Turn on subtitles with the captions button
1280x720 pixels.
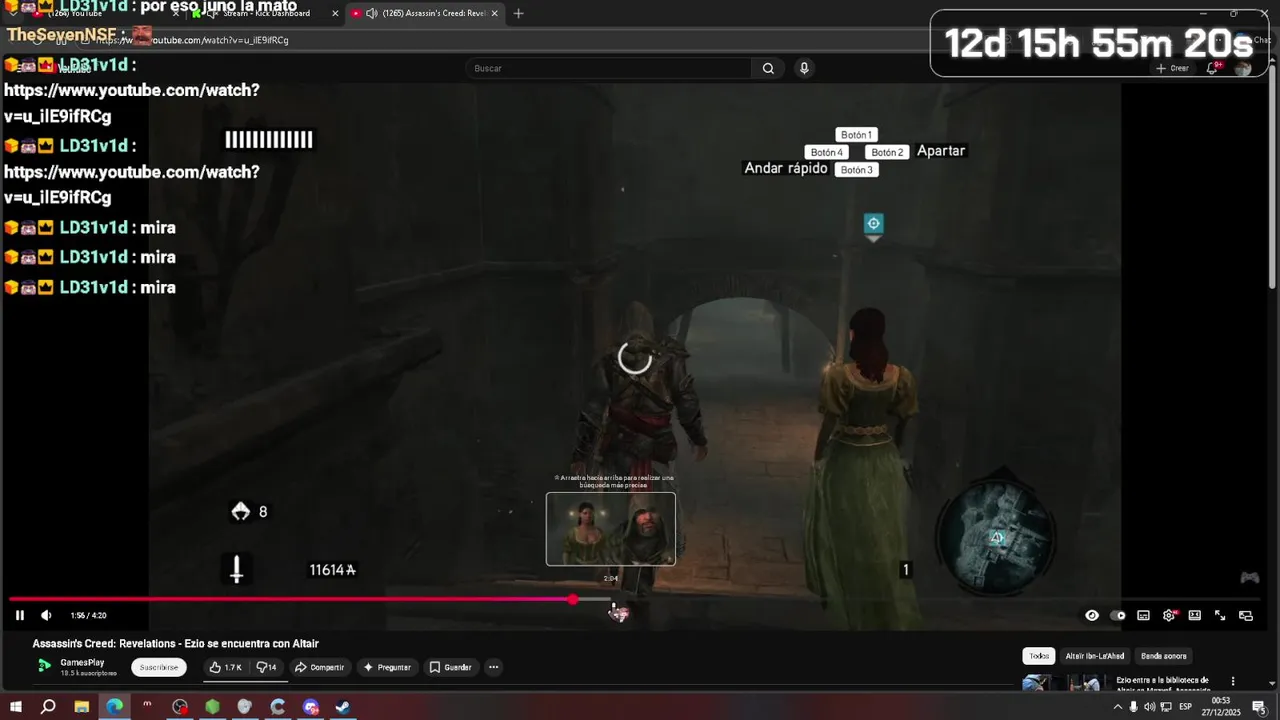(x=1143, y=615)
